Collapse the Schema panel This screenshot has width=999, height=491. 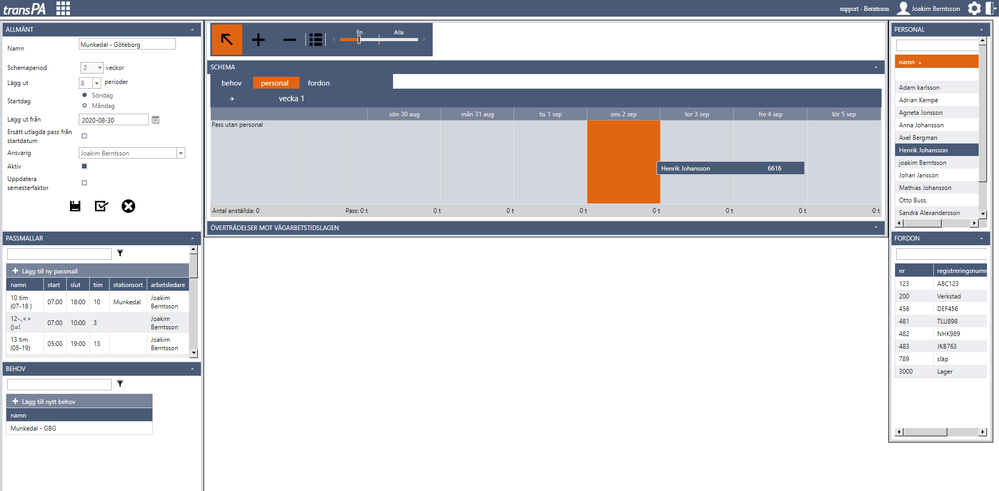pos(876,67)
